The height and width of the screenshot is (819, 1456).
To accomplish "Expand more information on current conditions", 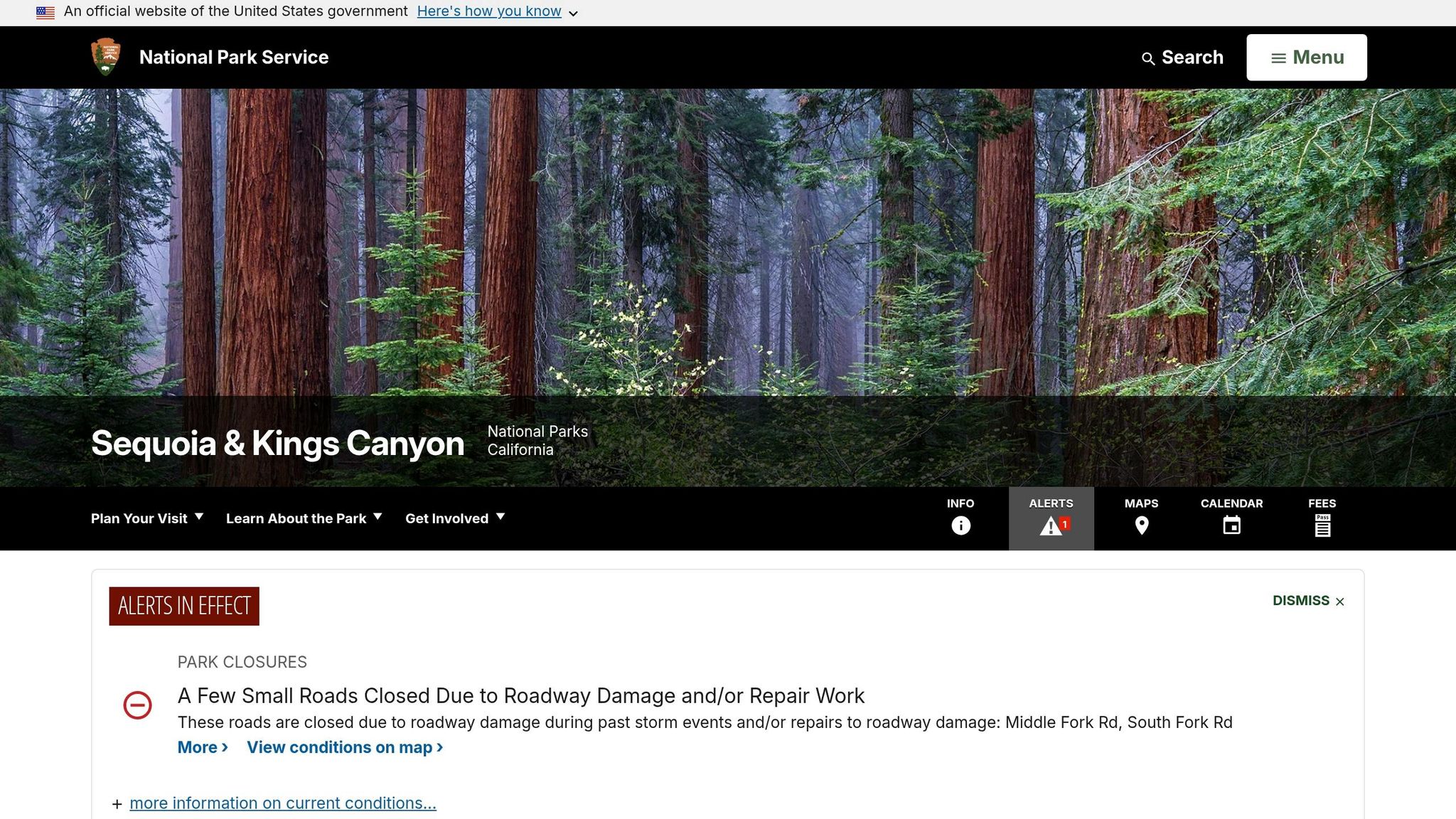I will (x=283, y=803).
